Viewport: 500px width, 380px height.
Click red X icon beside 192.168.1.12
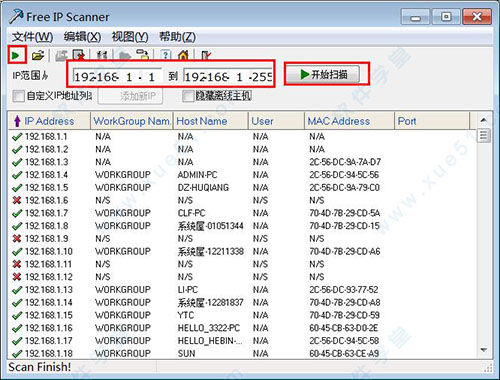point(17,277)
